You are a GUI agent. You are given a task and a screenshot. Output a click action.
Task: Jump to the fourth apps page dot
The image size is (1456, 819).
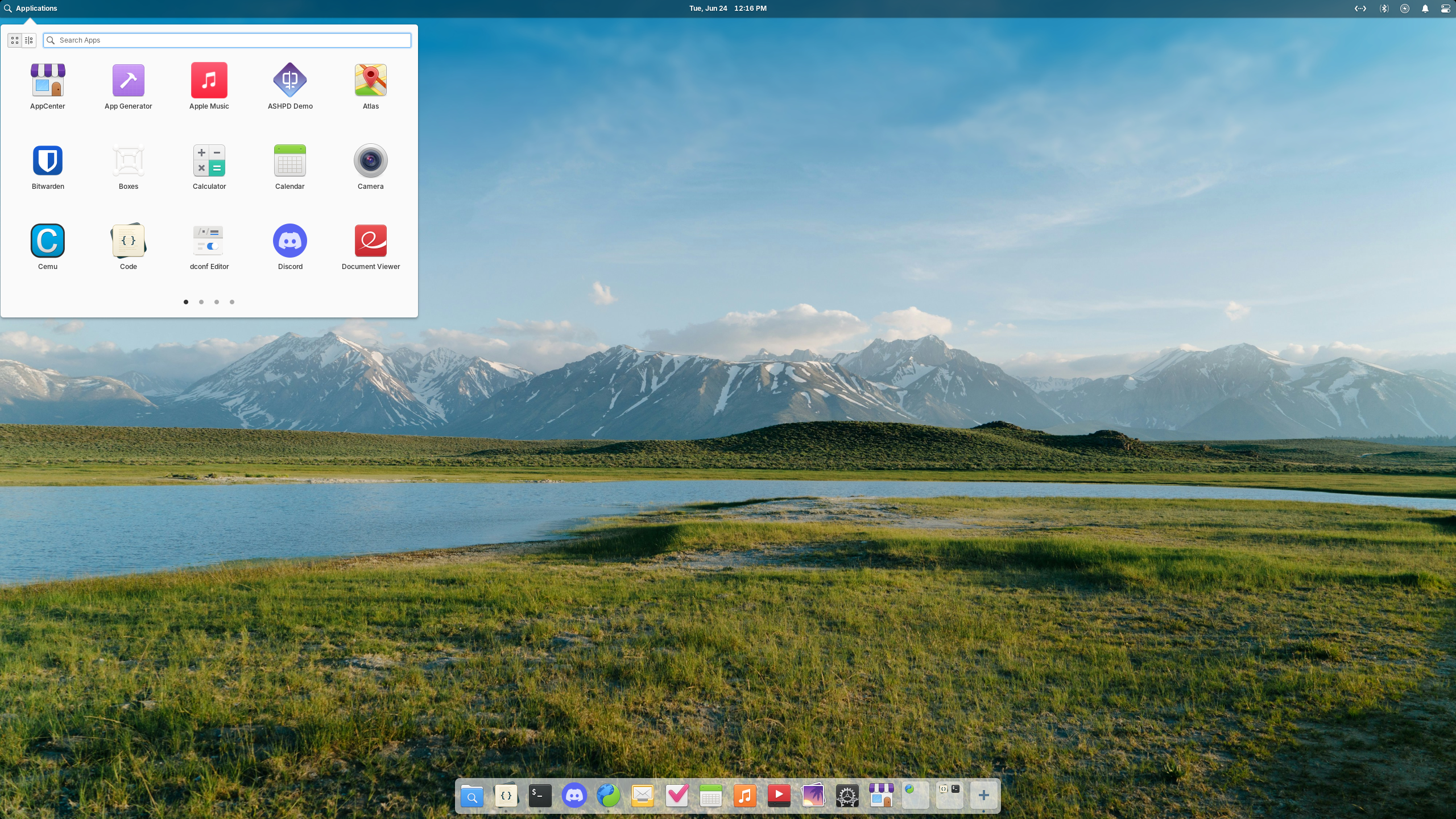click(232, 302)
